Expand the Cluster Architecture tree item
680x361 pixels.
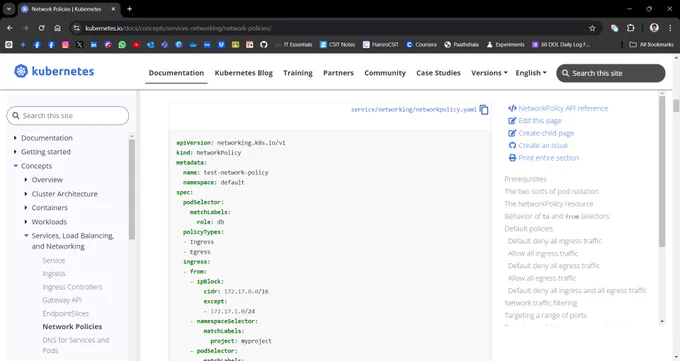point(26,194)
